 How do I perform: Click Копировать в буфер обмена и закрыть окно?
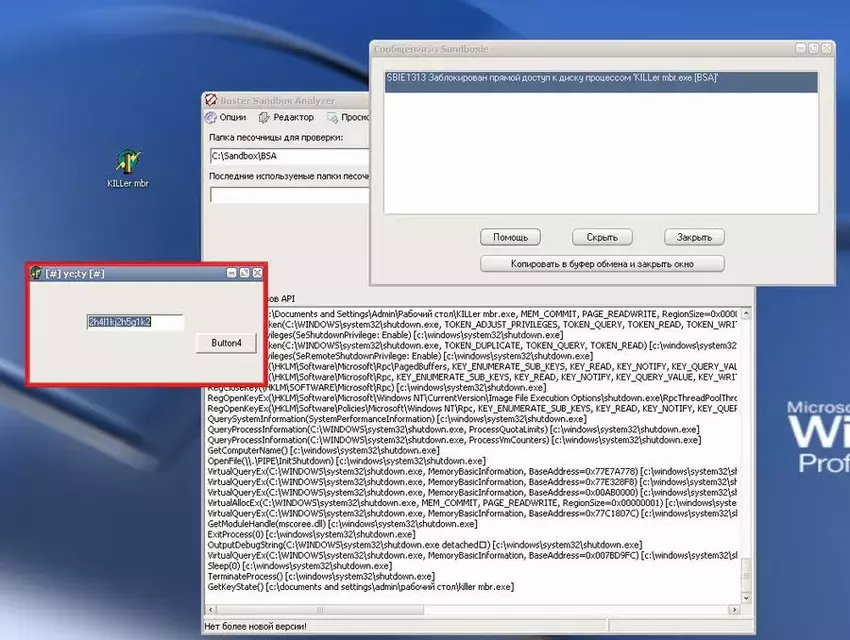[x=602, y=264]
